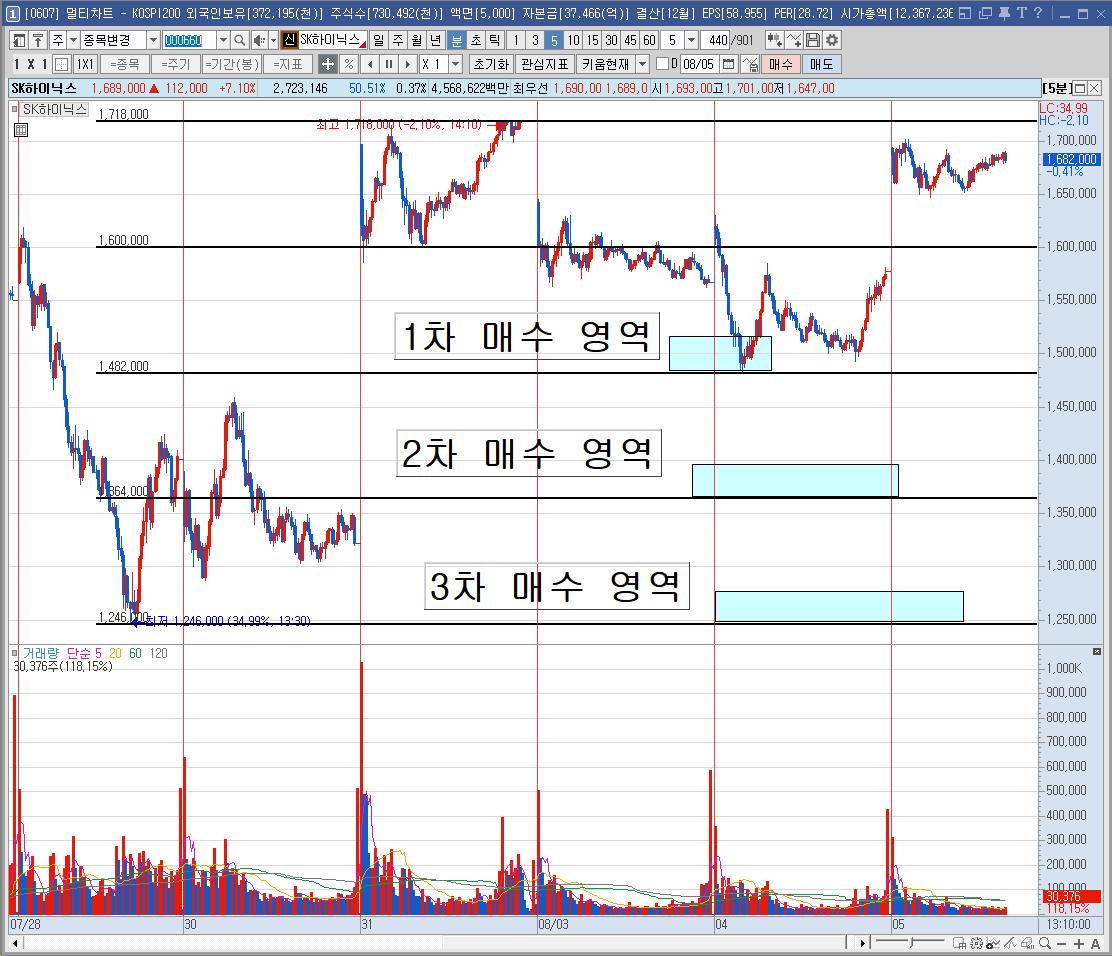Screen dimensions: 1112x956
Task: Toggle the left side panel icon
Action: (x=19, y=40)
